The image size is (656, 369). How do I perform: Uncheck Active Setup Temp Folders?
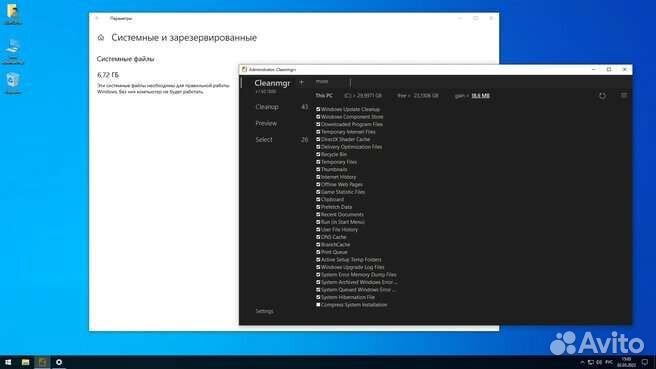[x=318, y=260]
